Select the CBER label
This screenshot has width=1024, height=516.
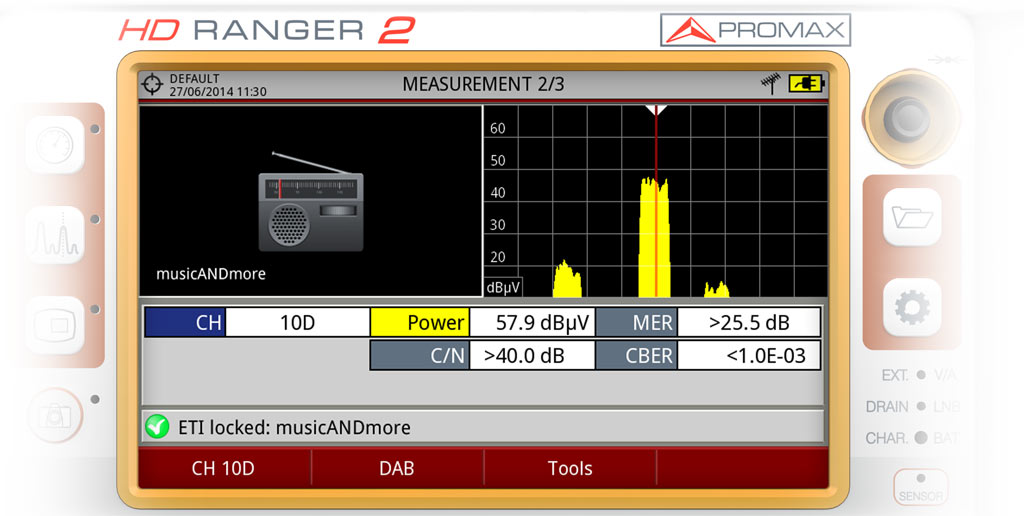click(637, 356)
